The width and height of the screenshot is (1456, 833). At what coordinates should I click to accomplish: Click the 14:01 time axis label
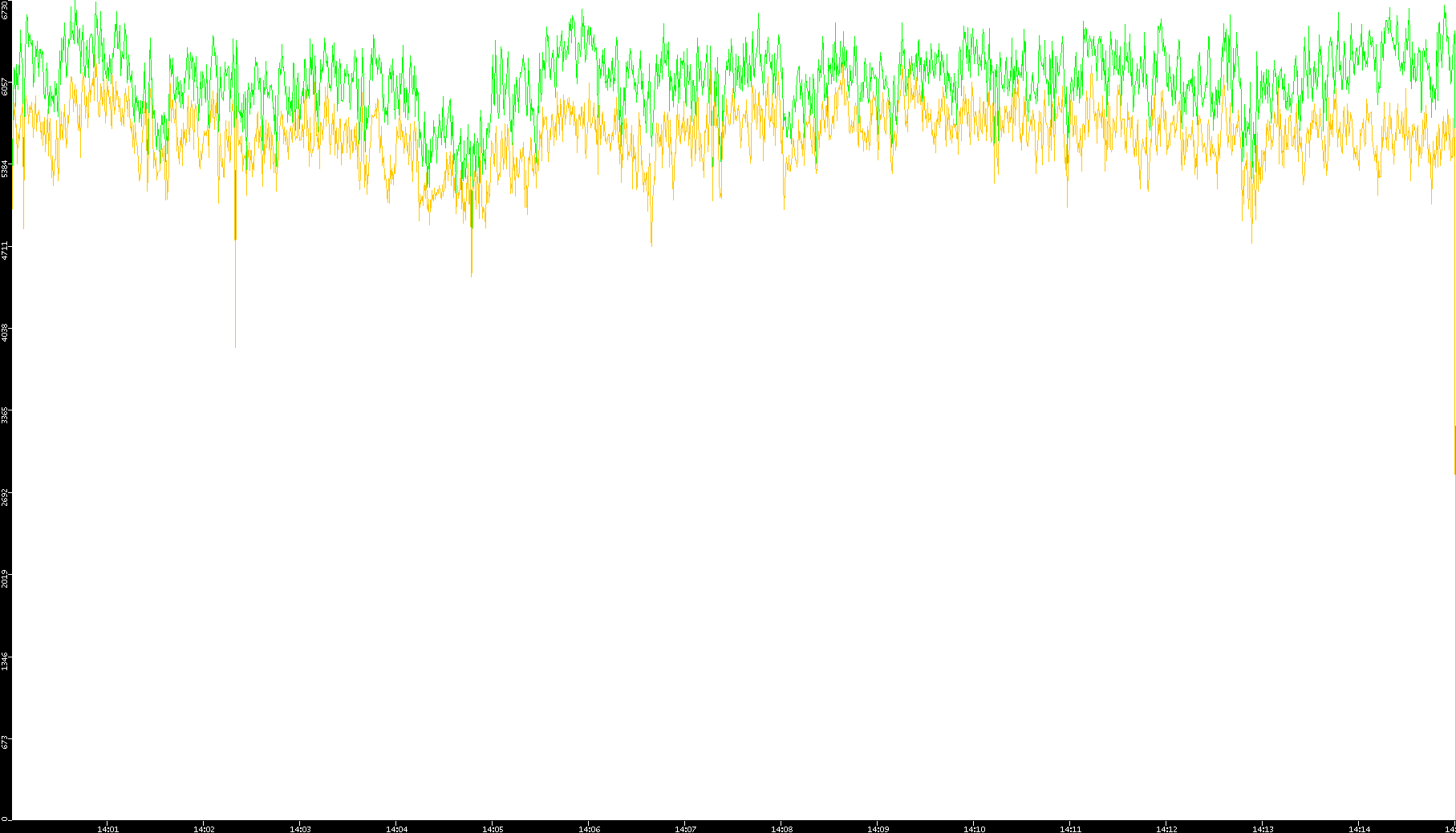pos(107,828)
